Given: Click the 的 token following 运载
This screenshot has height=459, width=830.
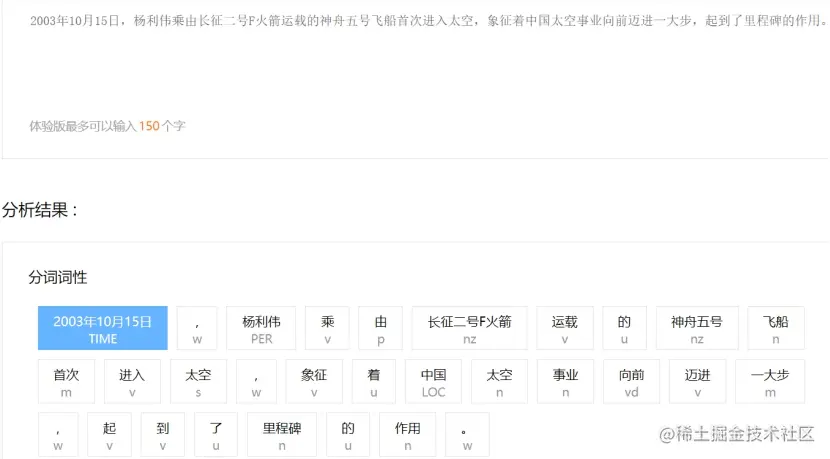Looking at the screenshot, I should tap(625, 328).
